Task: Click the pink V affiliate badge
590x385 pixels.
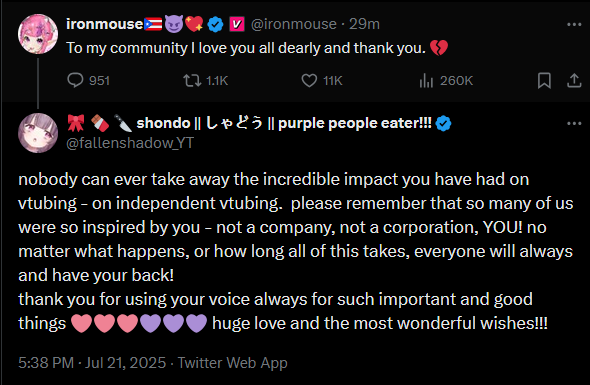Action: click(x=237, y=24)
